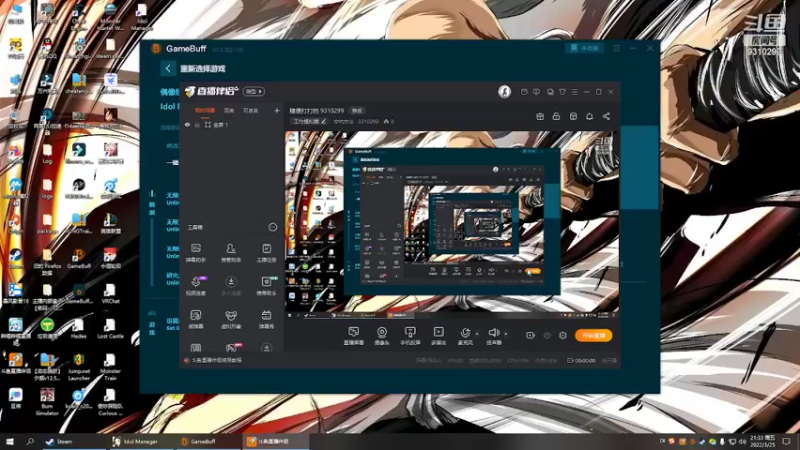Click the orange 开始直播 button

[593, 335]
